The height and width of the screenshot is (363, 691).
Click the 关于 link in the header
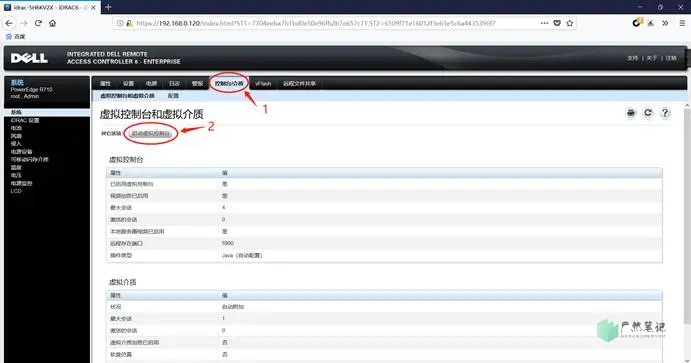tap(651, 58)
